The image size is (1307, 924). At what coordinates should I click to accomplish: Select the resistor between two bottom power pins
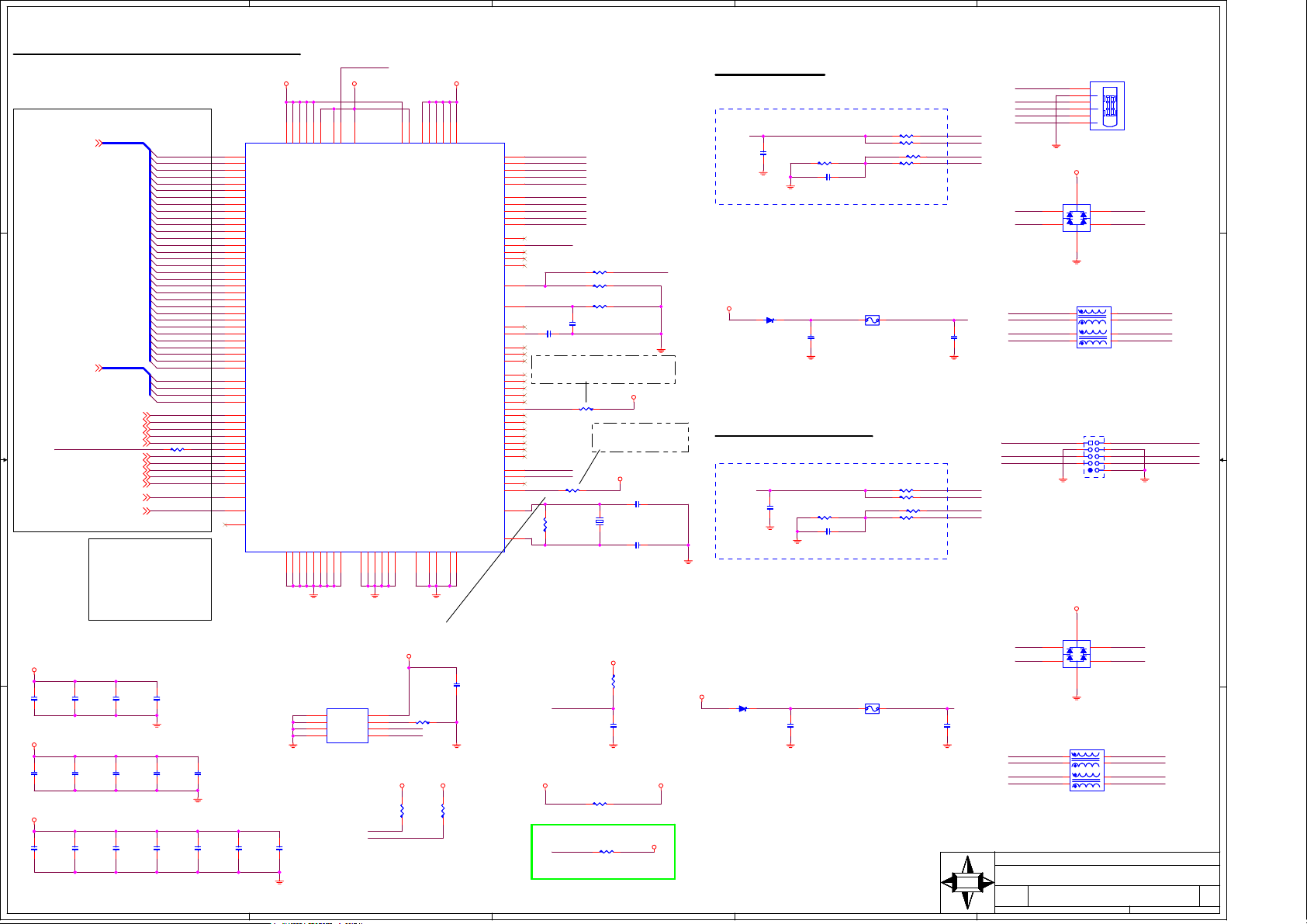coord(600,804)
